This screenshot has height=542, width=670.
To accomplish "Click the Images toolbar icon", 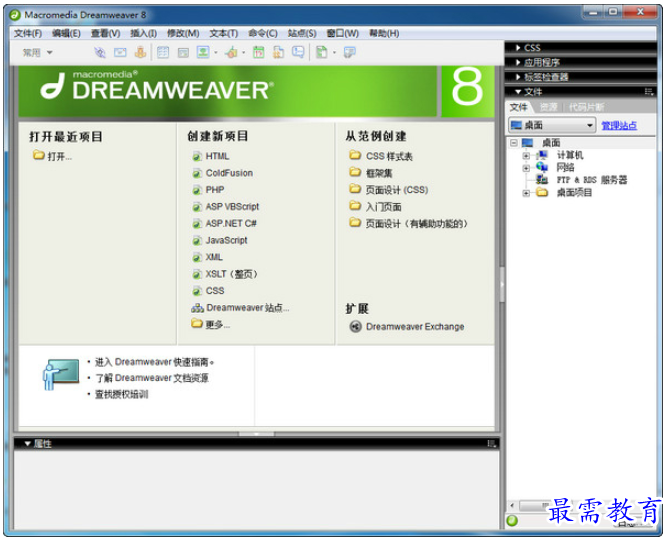I will 203,53.
